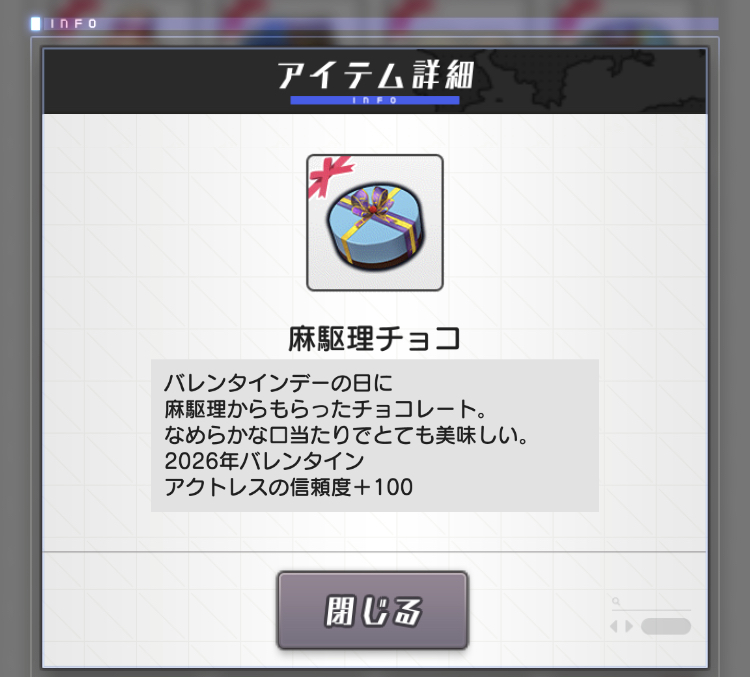This screenshot has width=750, height=677.
Task: Click the INFO label in the top bar
Action: pyautogui.click(x=73, y=24)
